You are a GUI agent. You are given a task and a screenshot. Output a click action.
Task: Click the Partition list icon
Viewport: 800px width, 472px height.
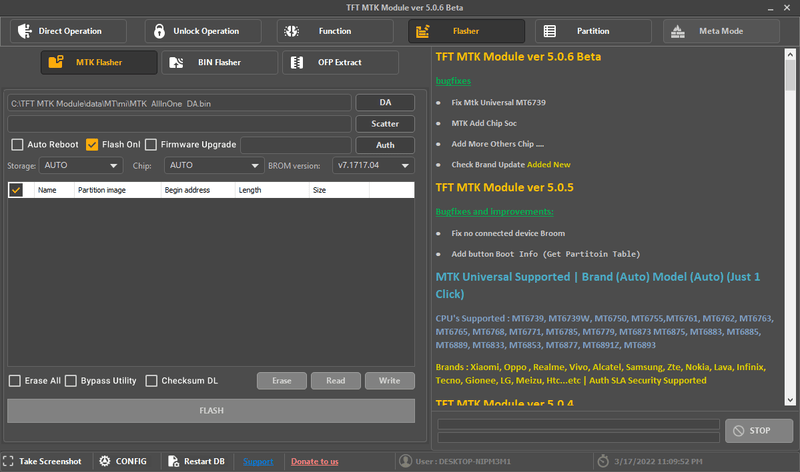click(549, 31)
